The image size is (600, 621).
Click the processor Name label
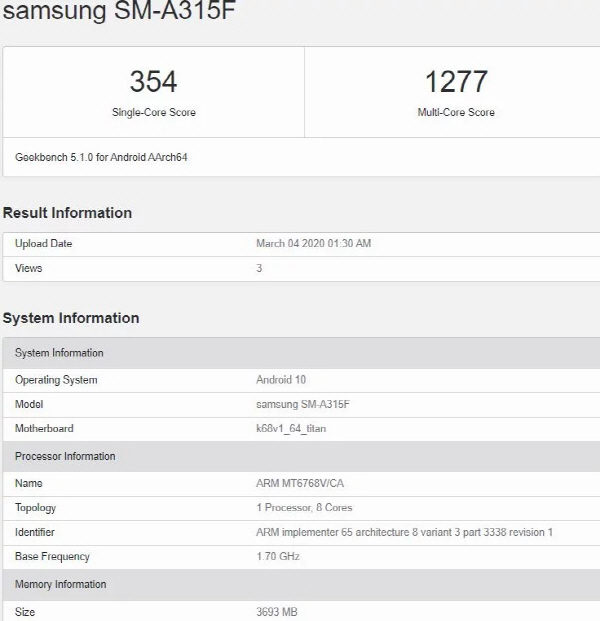29,483
